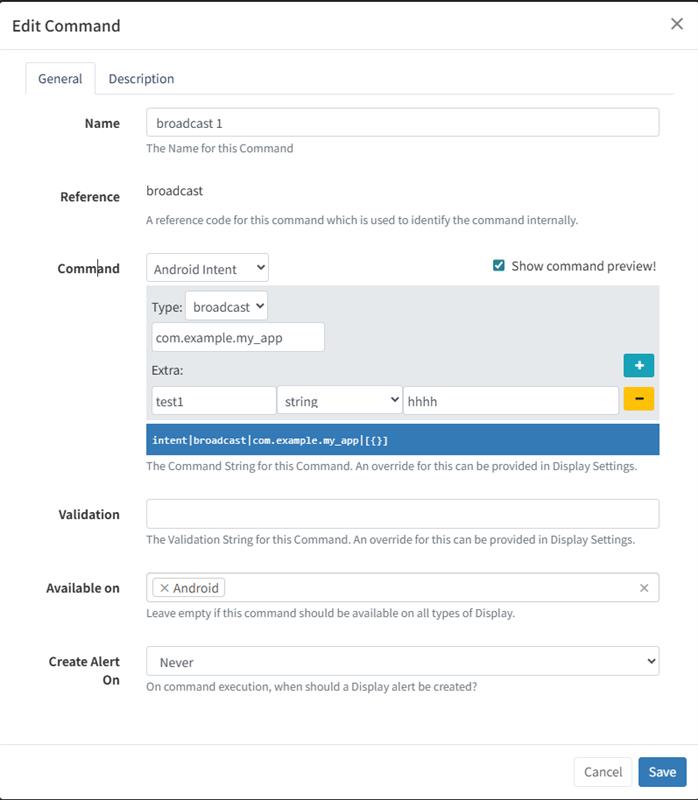
Task: Click the Cancel button
Action: click(x=602, y=771)
